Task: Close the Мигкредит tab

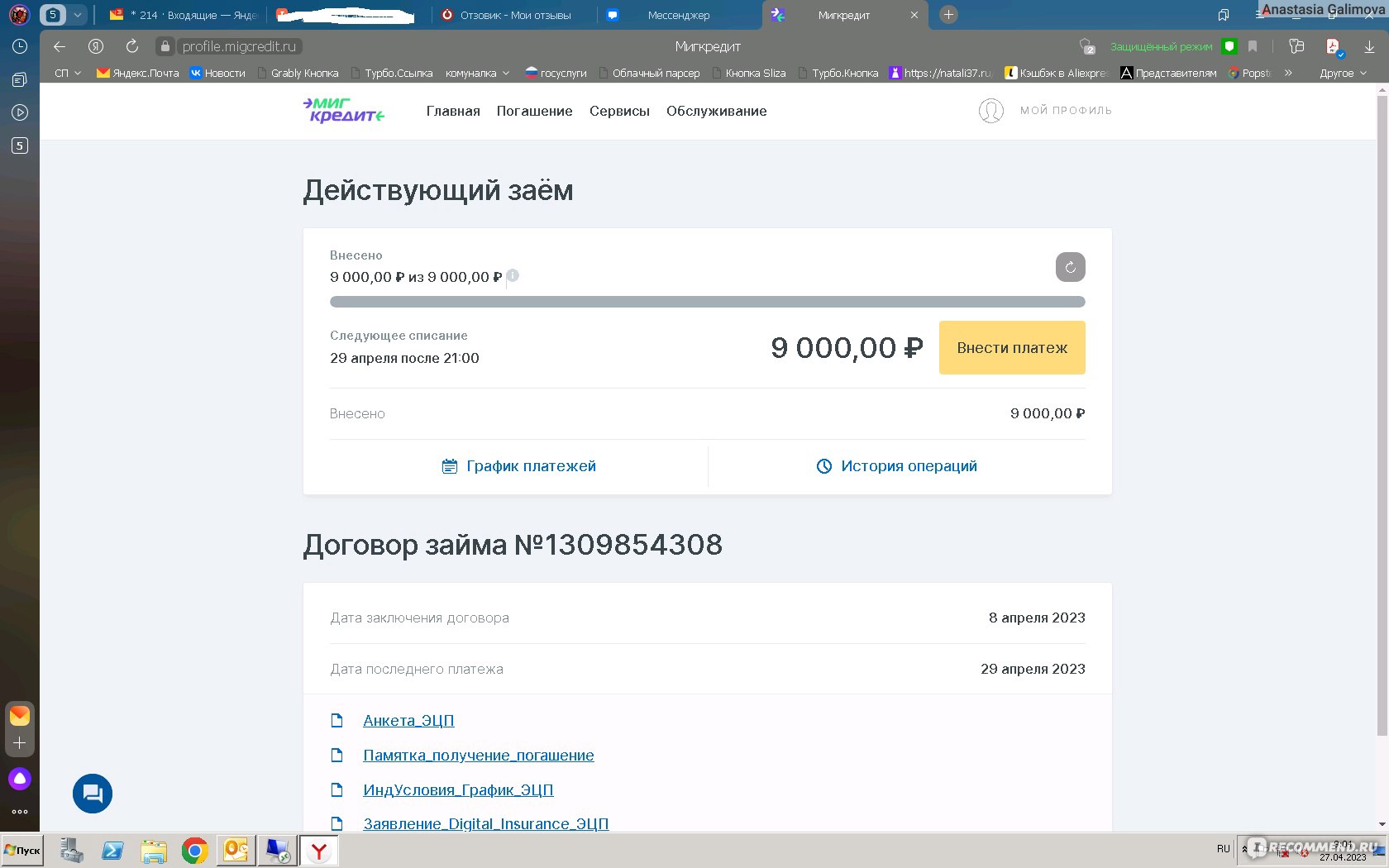Action: click(x=914, y=15)
